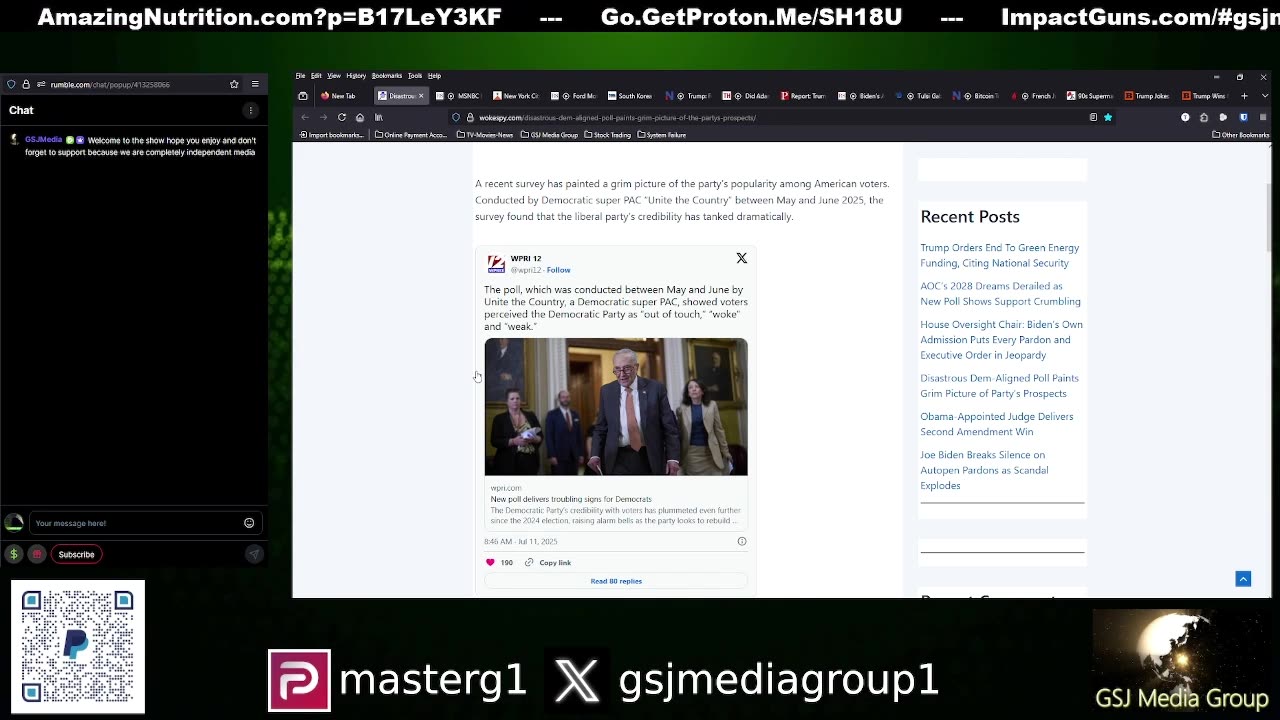Send the chat message with arrow icon
Image resolution: width=1280 pixels, height=720 pixels.
(253, 554)
